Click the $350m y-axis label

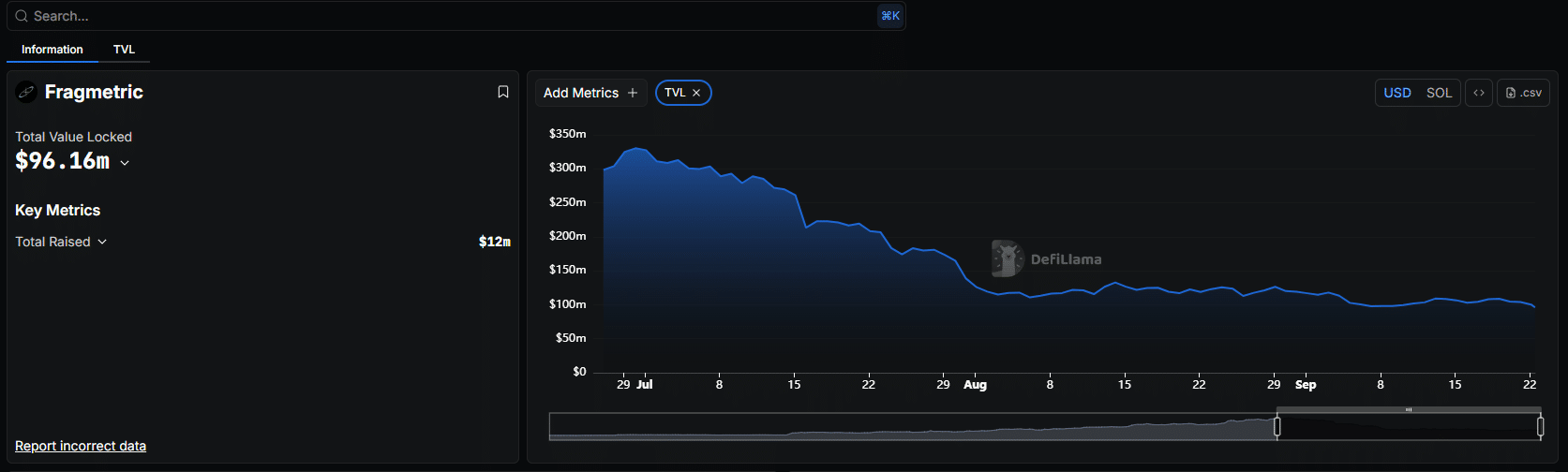pyautogui.click(x=568, y=134)
